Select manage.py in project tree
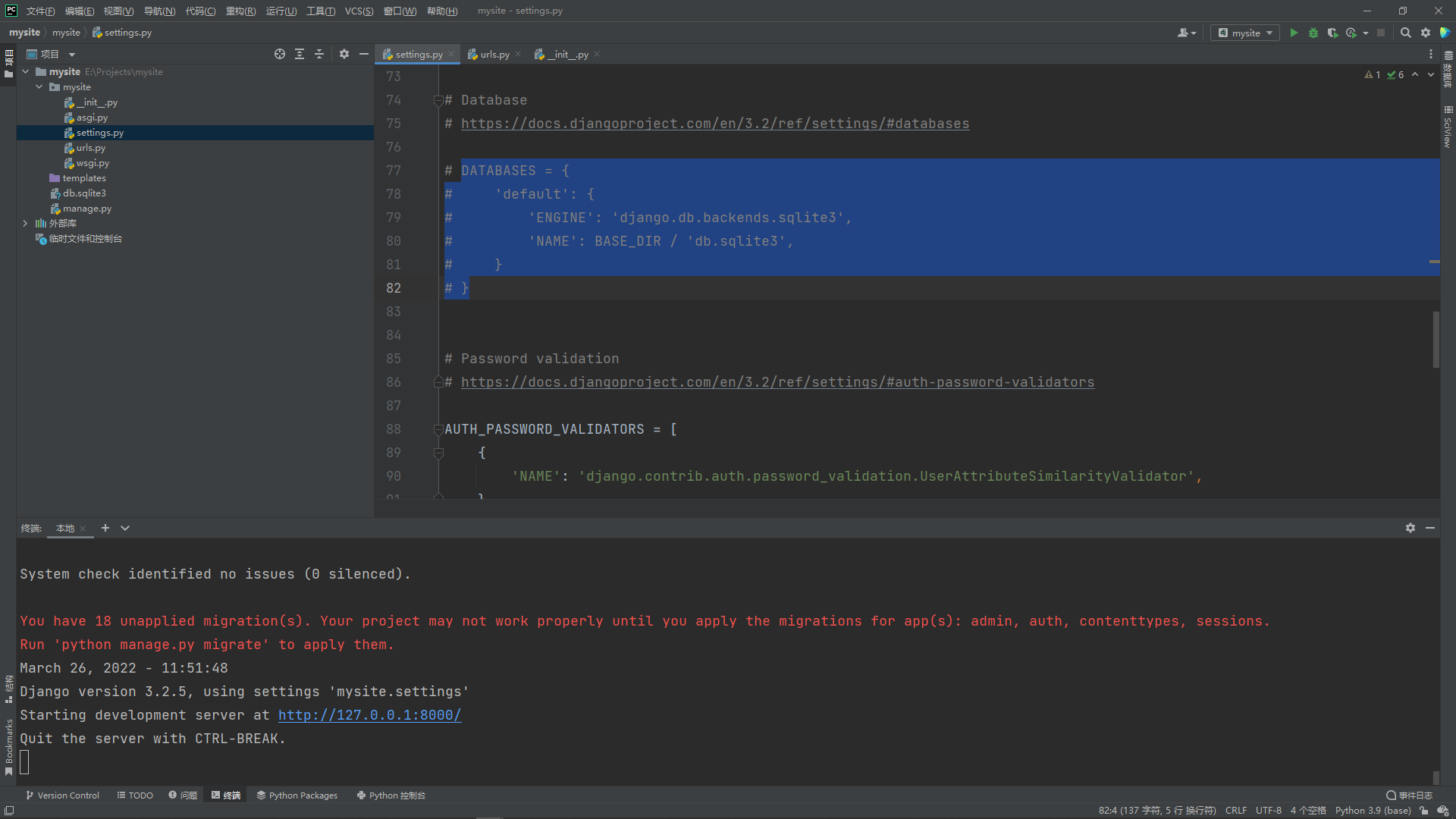The height and width of the screenshot is (819, 1456). pos(80,209)
